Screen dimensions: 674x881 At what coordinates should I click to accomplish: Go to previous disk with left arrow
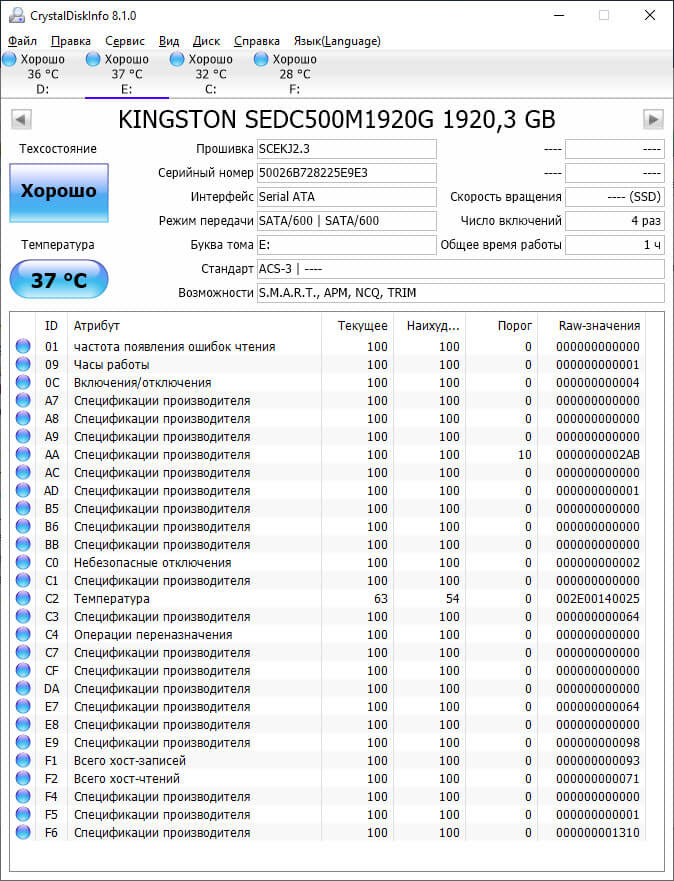click(21, 119)
